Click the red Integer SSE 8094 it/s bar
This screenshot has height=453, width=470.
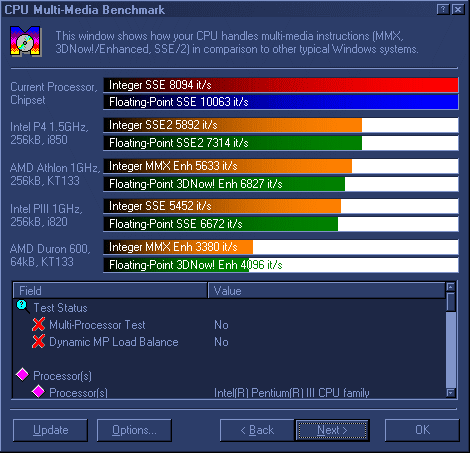tap(281, 85)
